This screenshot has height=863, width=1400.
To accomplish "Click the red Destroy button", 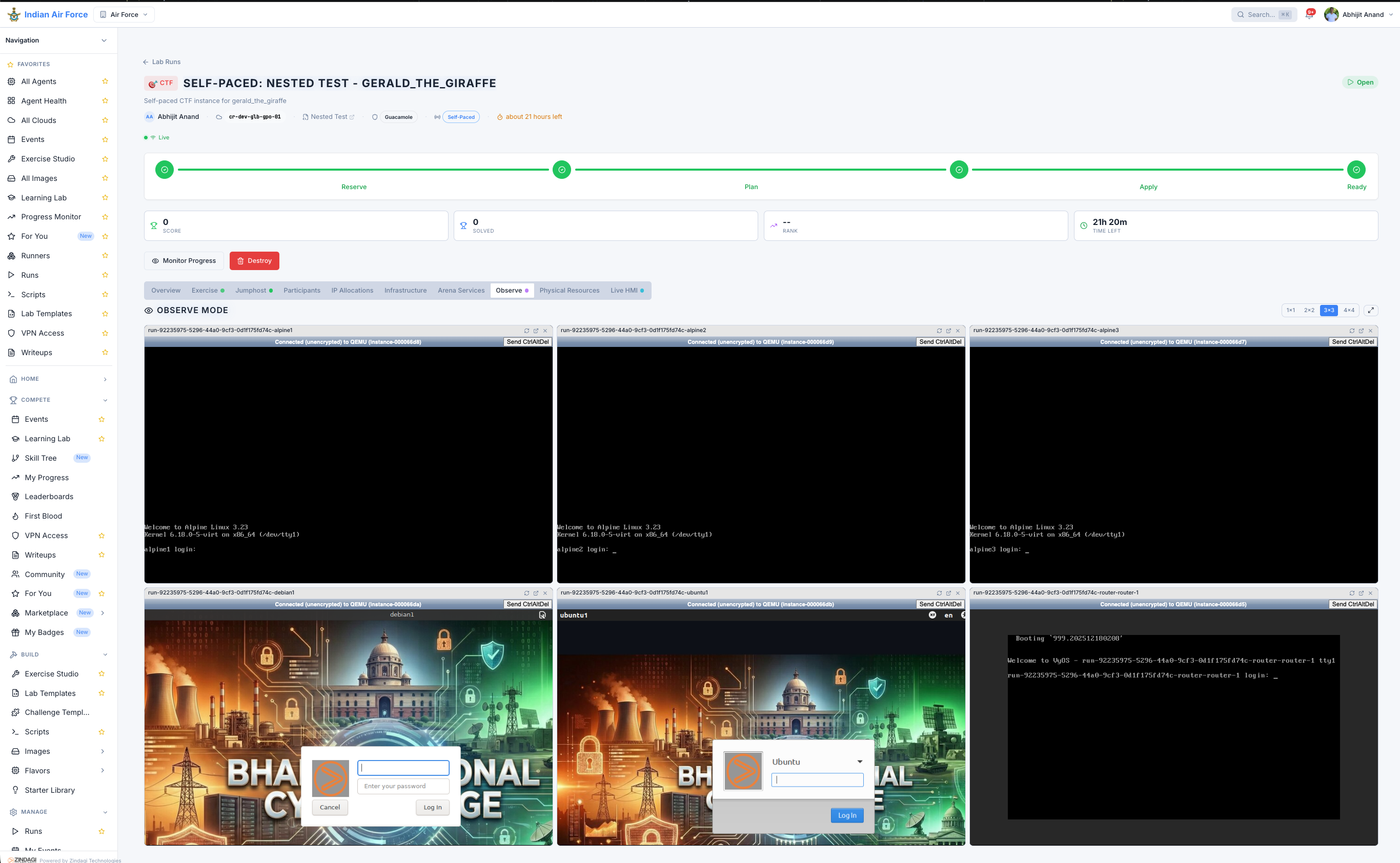I will [x=254, y=261].
